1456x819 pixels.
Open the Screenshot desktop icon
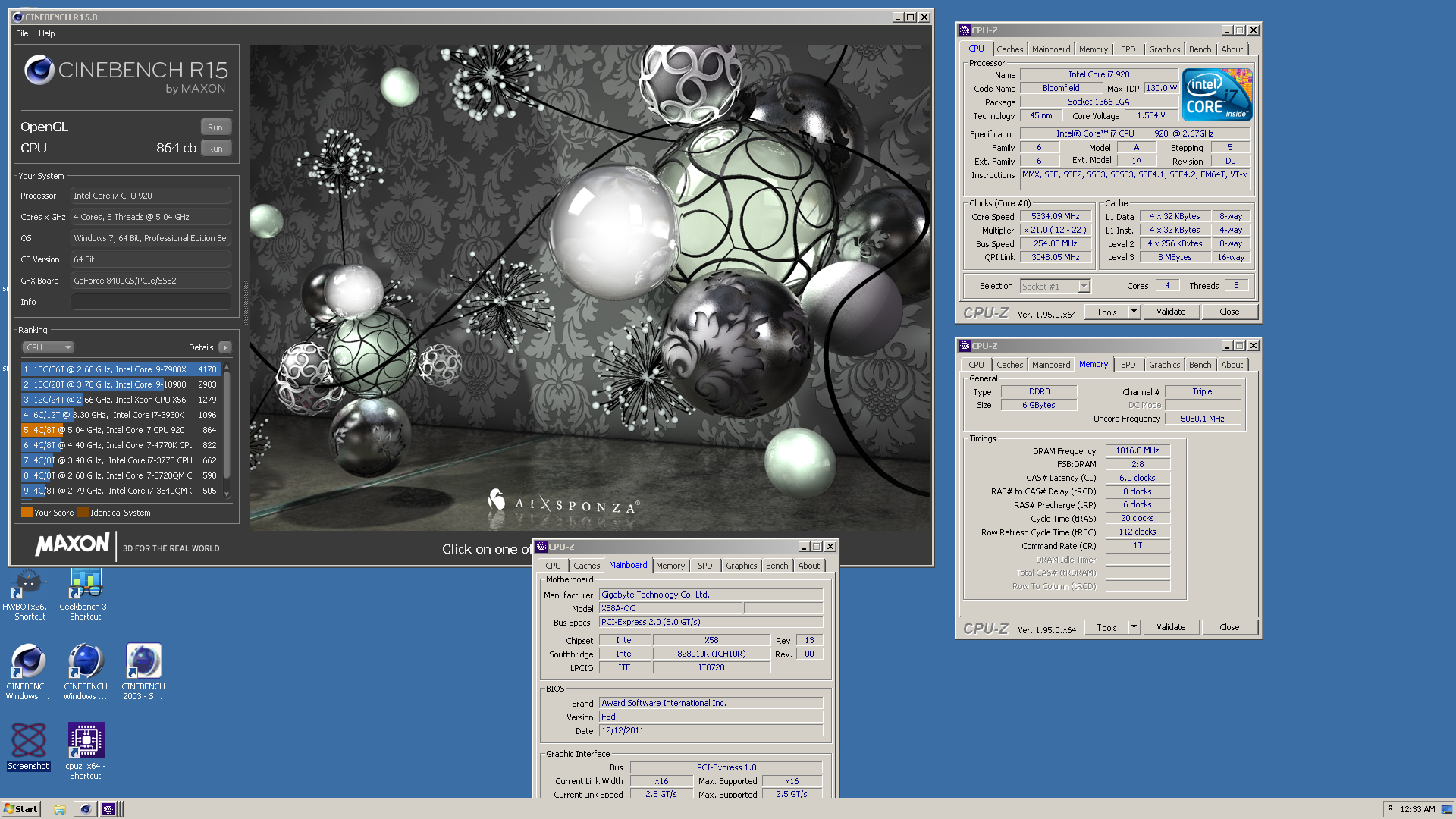pos(28,747)
